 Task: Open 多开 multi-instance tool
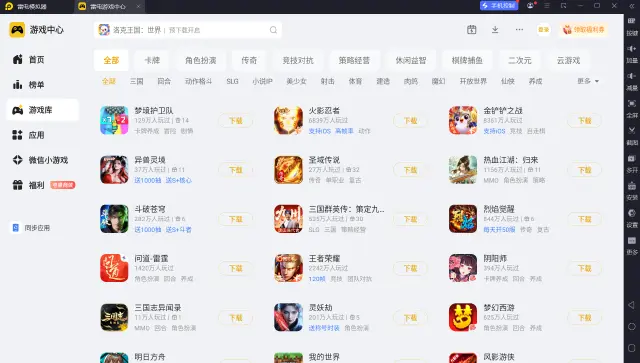(632, 163)
